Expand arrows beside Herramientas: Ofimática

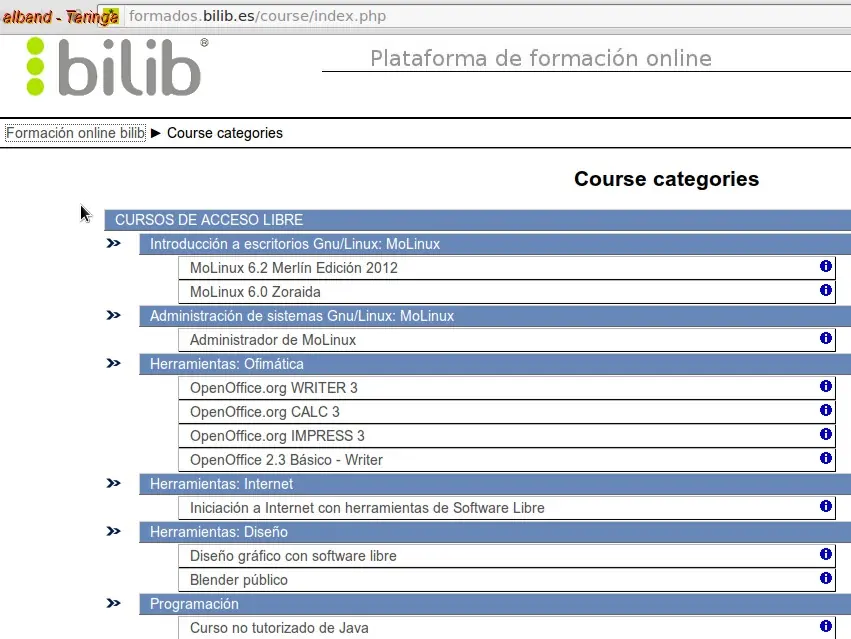click(113, 363)
